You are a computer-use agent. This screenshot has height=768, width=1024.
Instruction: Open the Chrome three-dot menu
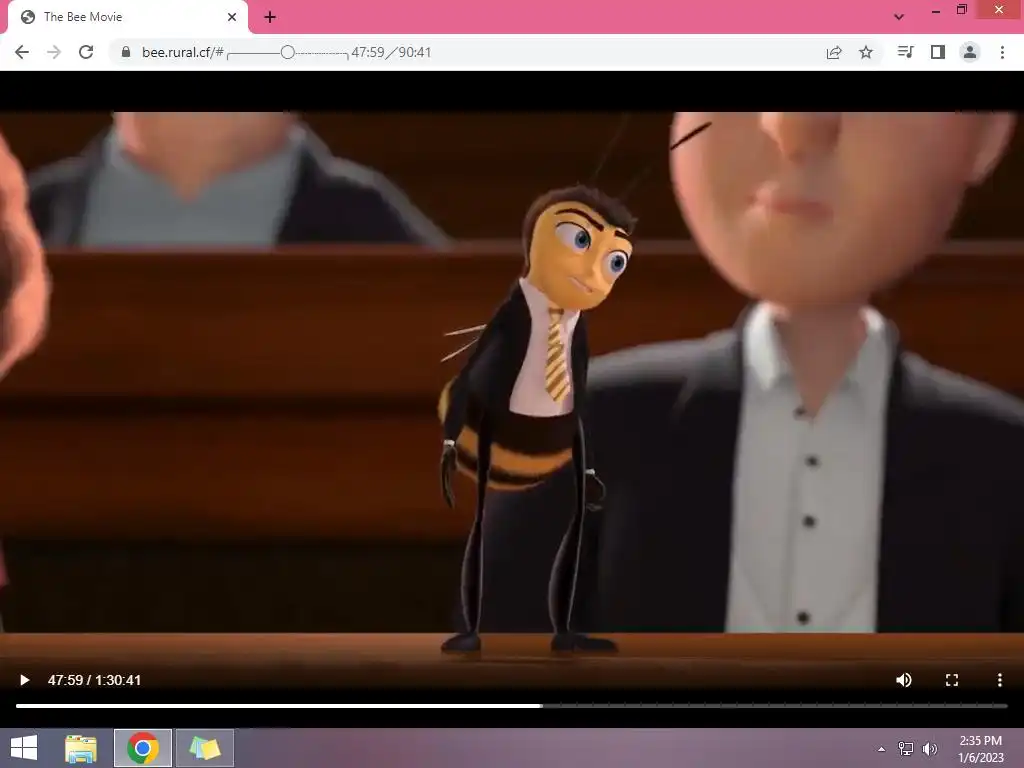point(1002,52)
